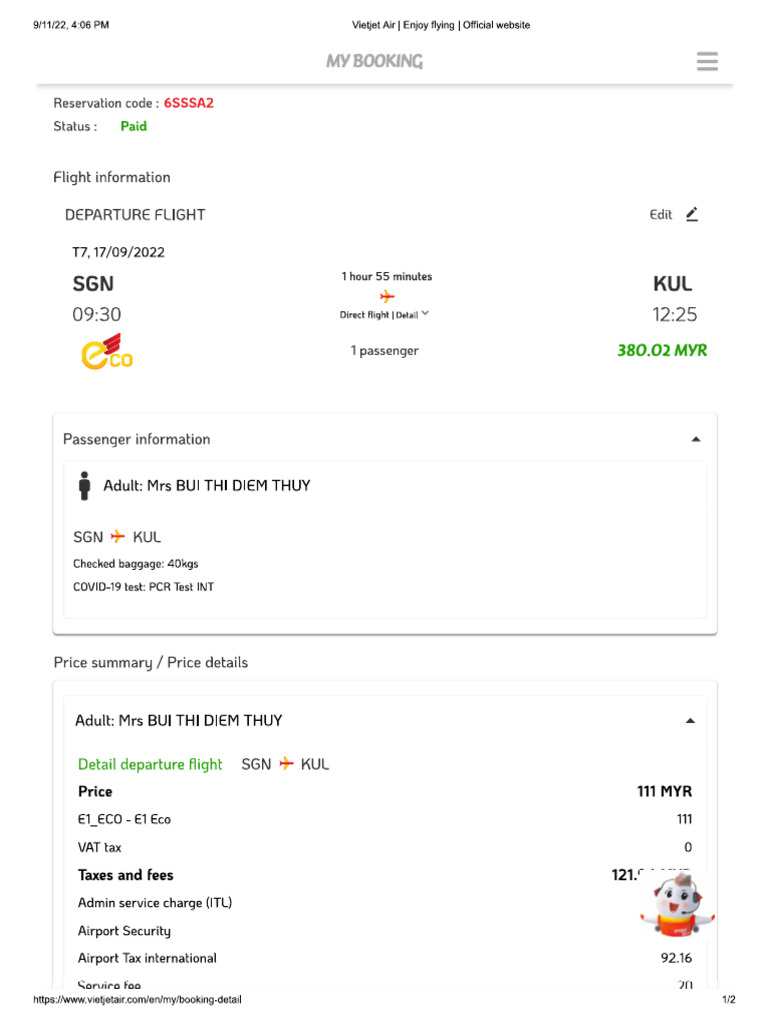
Task: Click reservation code 6SSSA2
Action: (188, 103)
